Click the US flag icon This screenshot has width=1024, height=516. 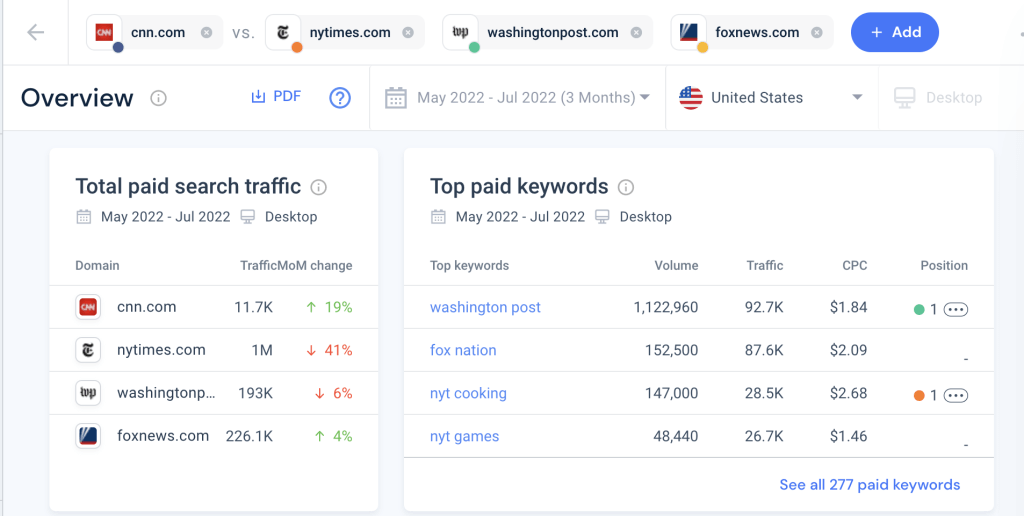691,98
